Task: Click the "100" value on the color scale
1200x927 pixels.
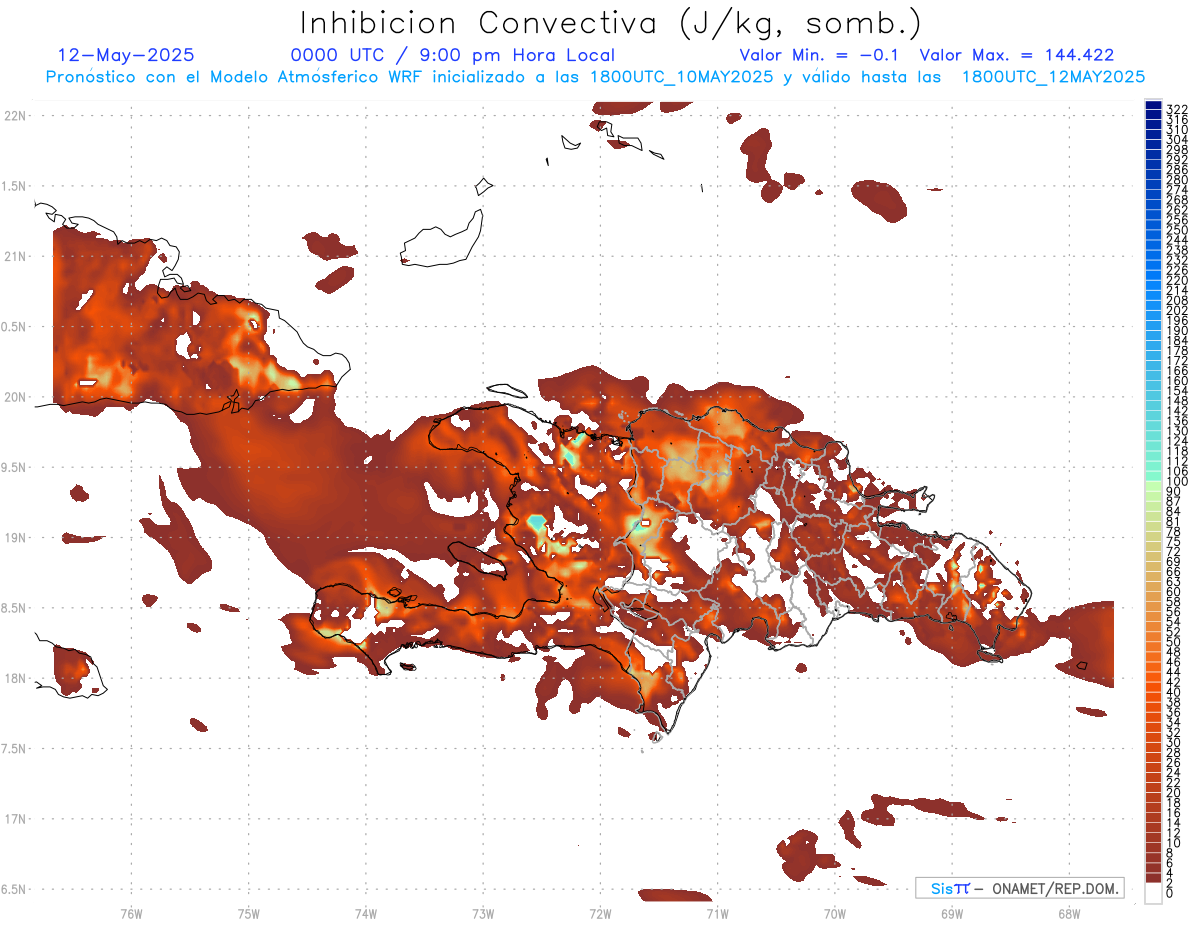Action: click(1177, 482)
